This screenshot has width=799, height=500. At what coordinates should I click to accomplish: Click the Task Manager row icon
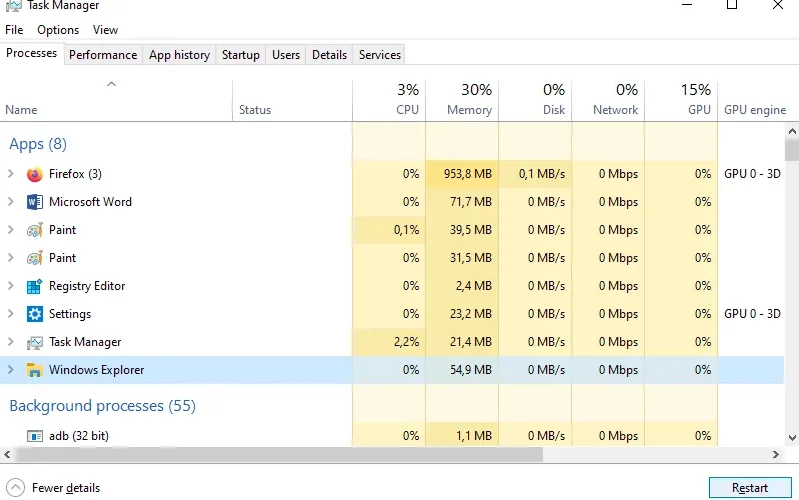35,343
